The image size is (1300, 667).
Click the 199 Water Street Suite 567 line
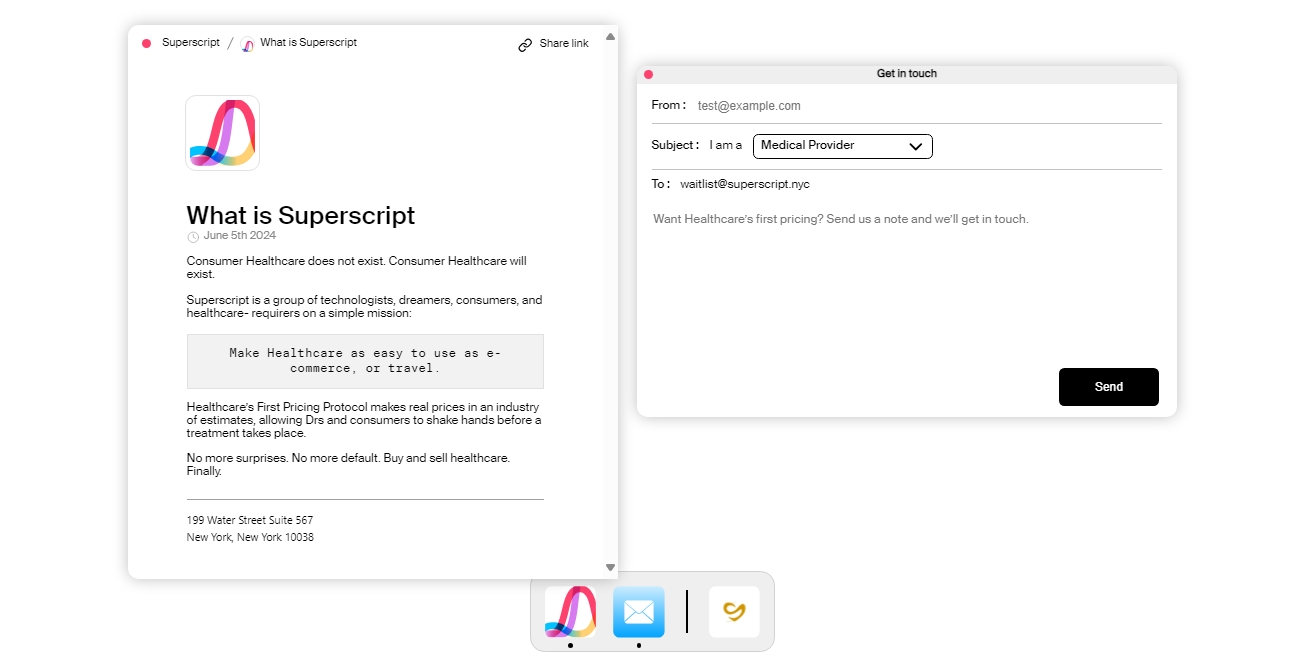point(250,521)
